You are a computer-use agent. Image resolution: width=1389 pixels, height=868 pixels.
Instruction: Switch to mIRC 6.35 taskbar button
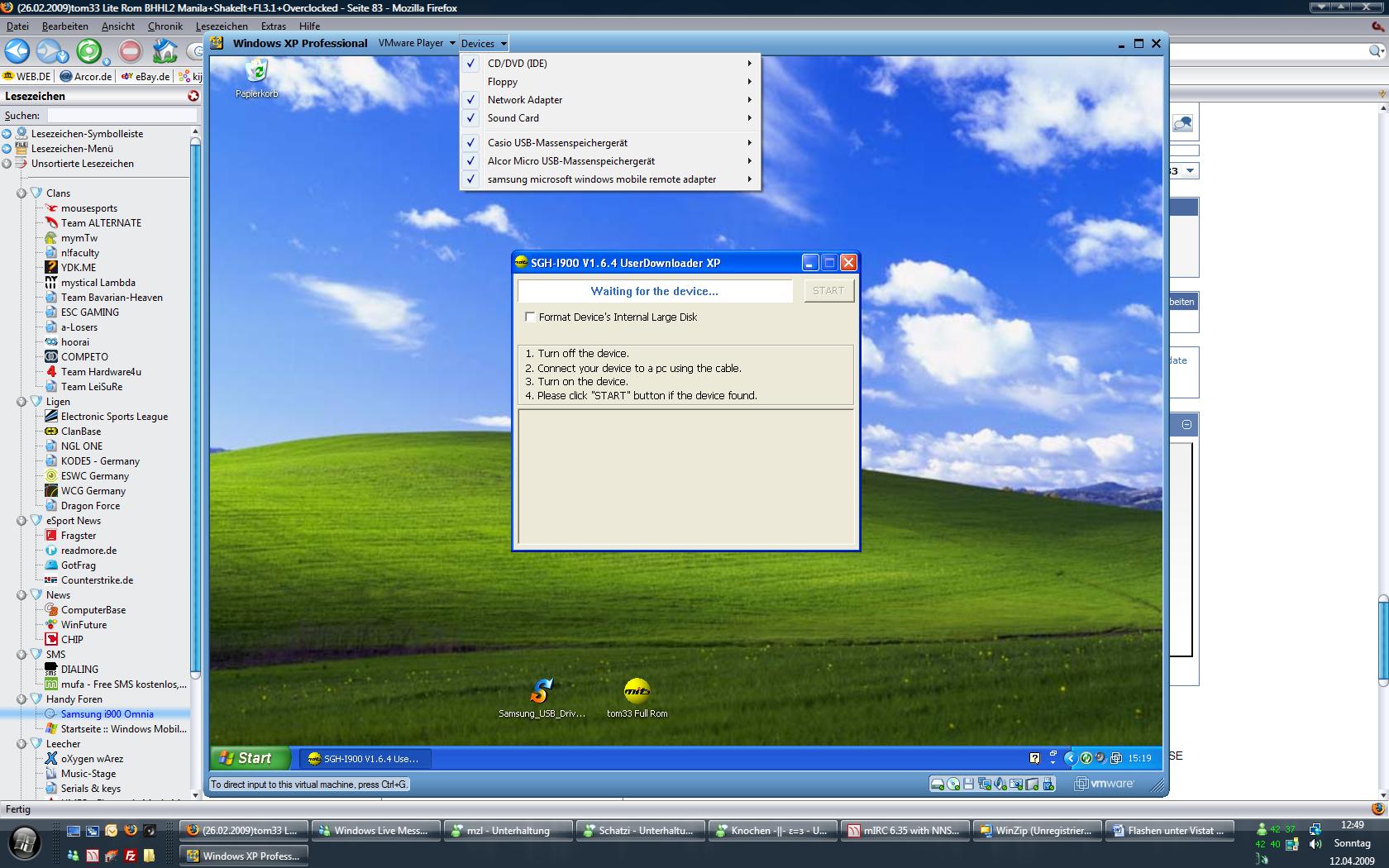(904, 831)
